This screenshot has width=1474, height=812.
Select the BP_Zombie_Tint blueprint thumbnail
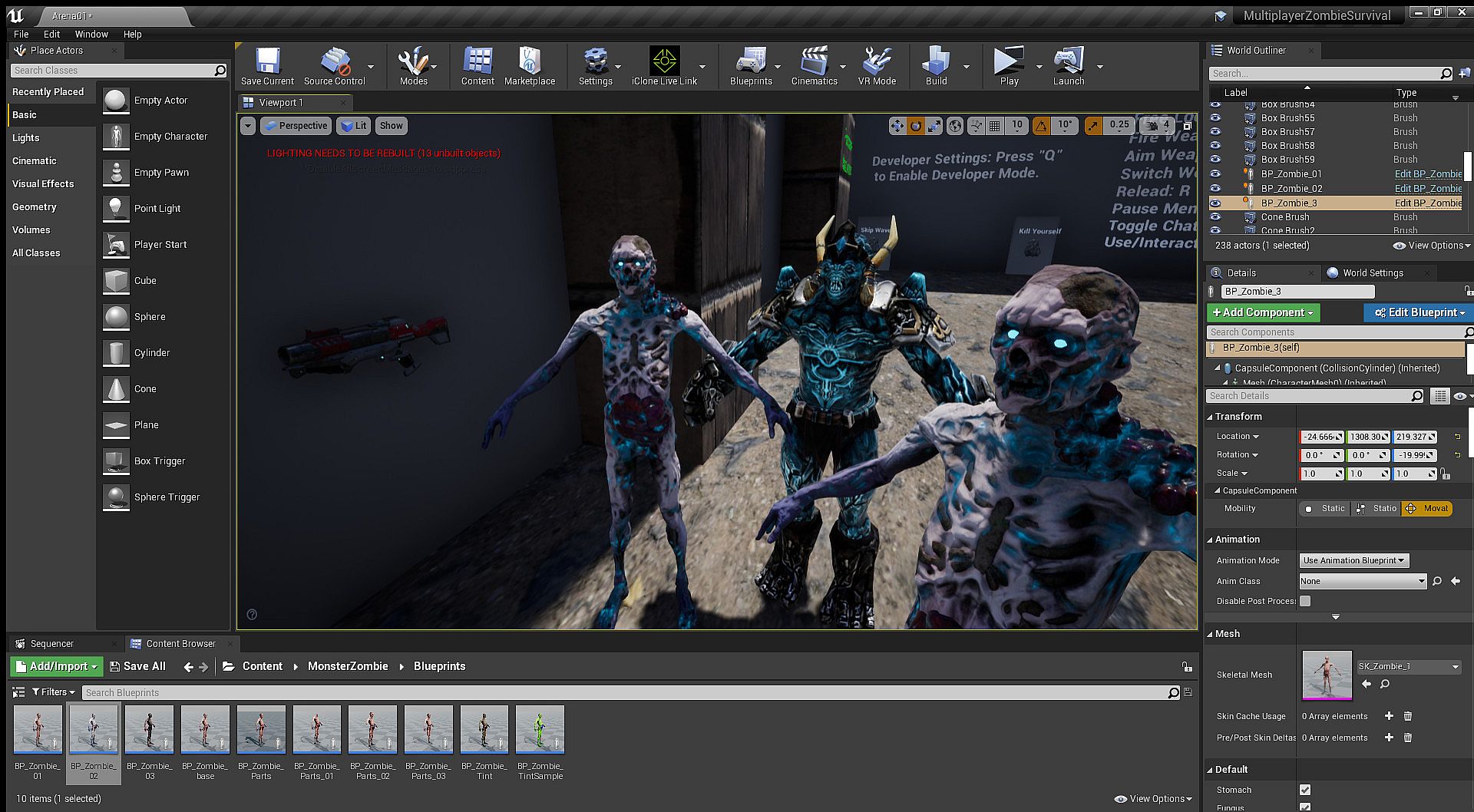point(484,731)
